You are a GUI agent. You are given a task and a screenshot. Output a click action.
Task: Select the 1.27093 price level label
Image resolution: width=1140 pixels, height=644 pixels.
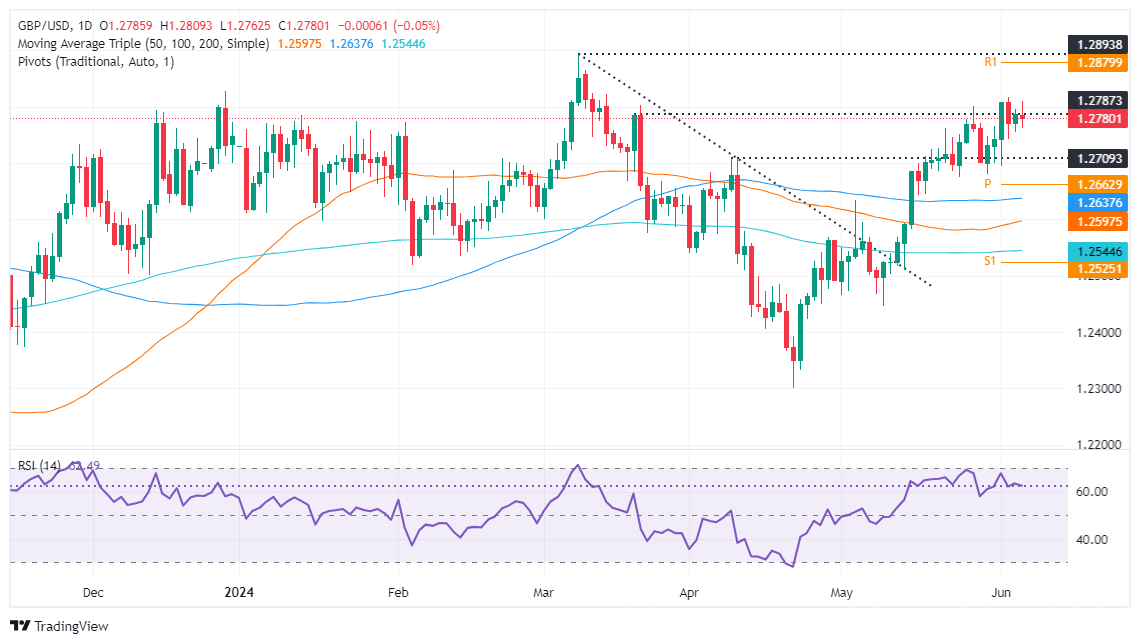[x=1098, y=158]
